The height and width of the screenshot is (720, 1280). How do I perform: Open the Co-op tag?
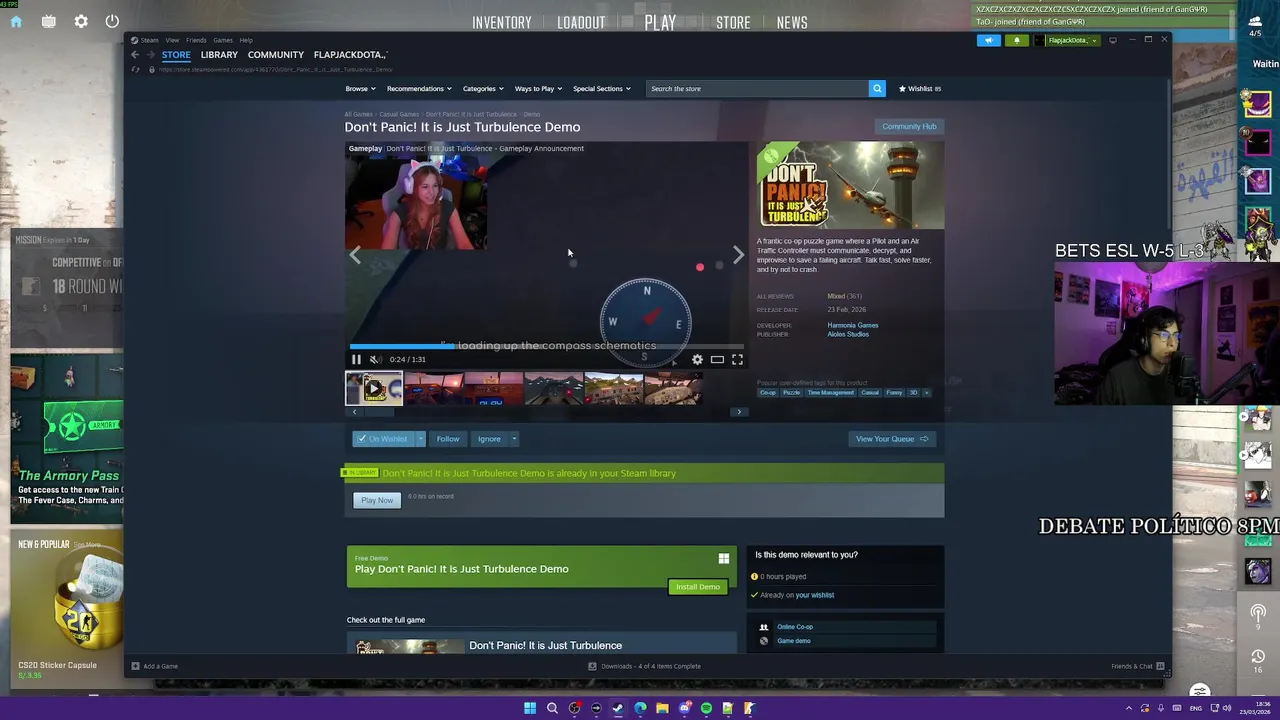pos(768,393)
